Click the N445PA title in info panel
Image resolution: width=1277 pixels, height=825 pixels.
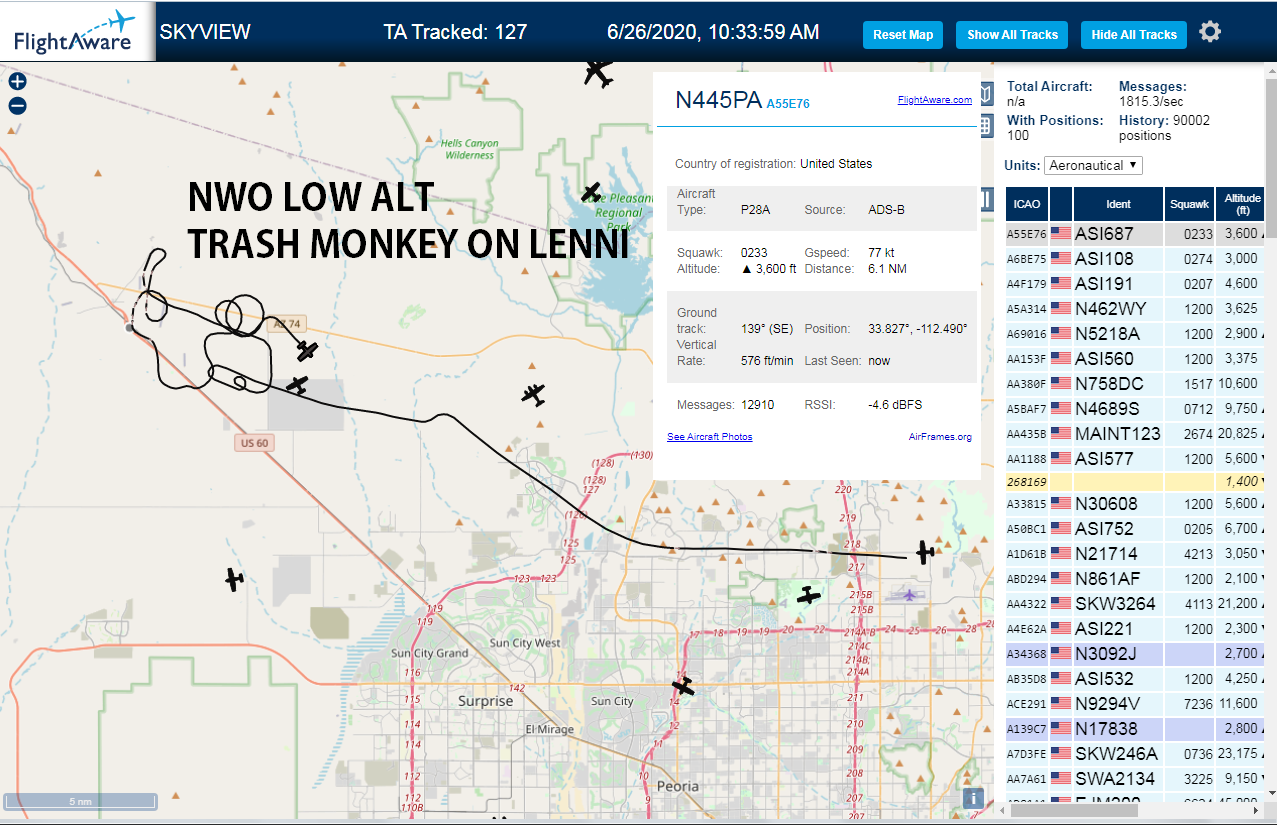click(719, 100)
